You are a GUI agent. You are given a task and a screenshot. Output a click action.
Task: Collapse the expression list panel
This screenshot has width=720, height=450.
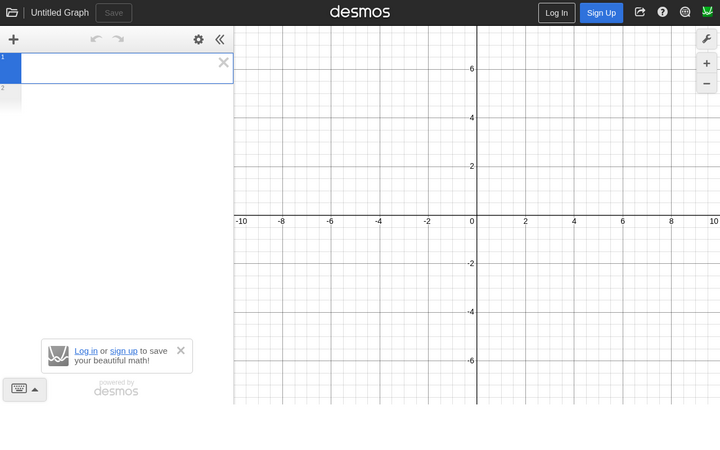[x=220, y=39]
